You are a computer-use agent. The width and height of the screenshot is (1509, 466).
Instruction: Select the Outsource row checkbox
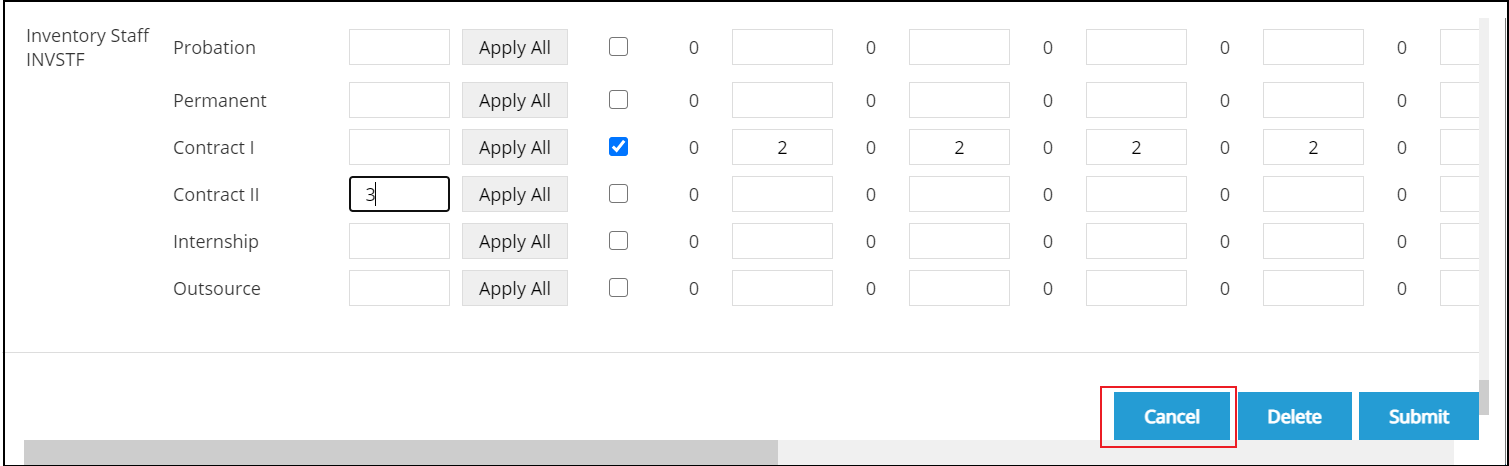619,288
